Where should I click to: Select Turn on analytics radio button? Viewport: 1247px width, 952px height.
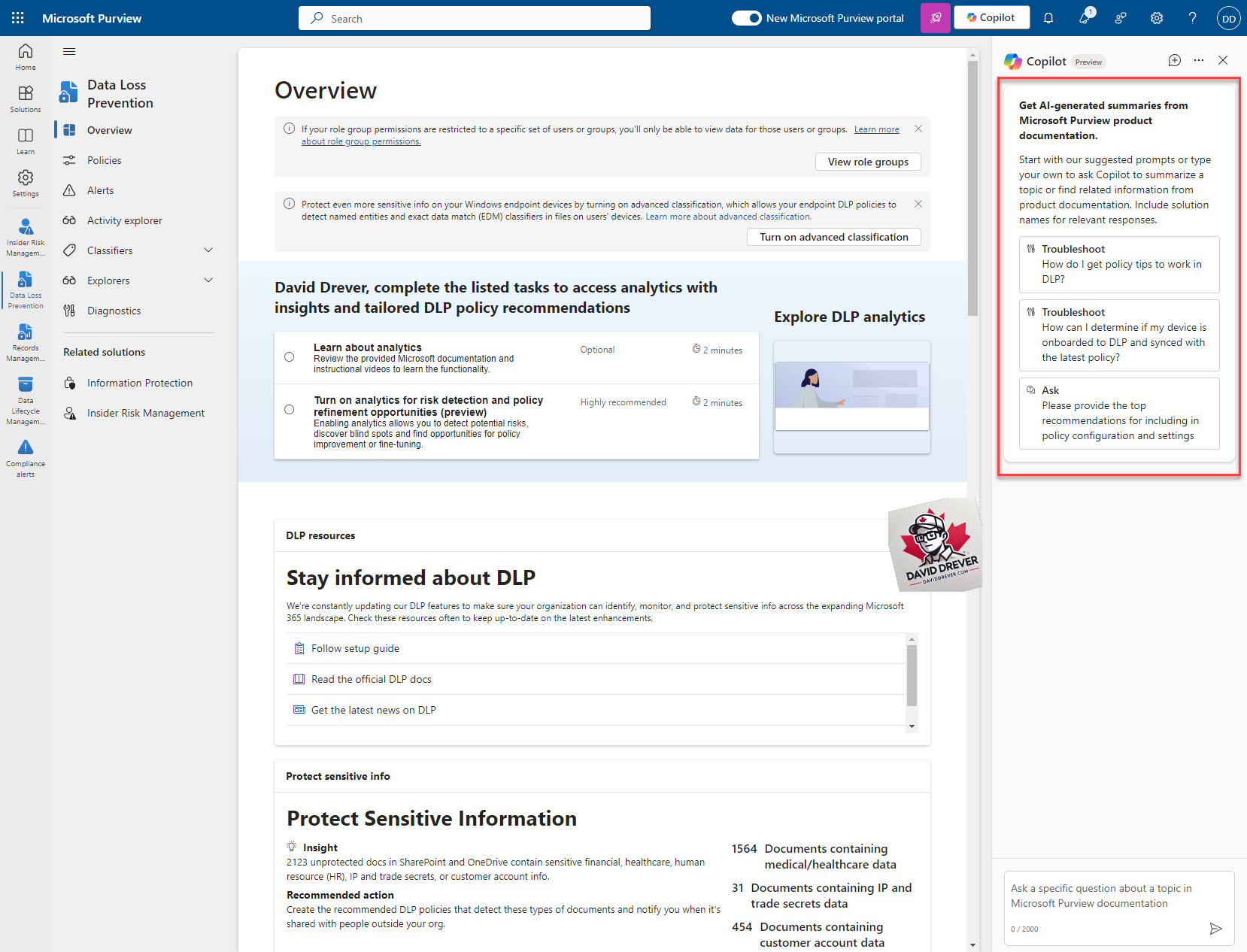point(290,410)
